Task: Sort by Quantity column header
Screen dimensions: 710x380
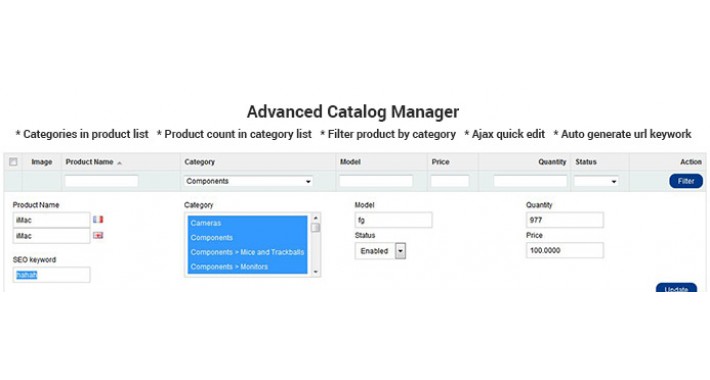Action: (552, 162)
